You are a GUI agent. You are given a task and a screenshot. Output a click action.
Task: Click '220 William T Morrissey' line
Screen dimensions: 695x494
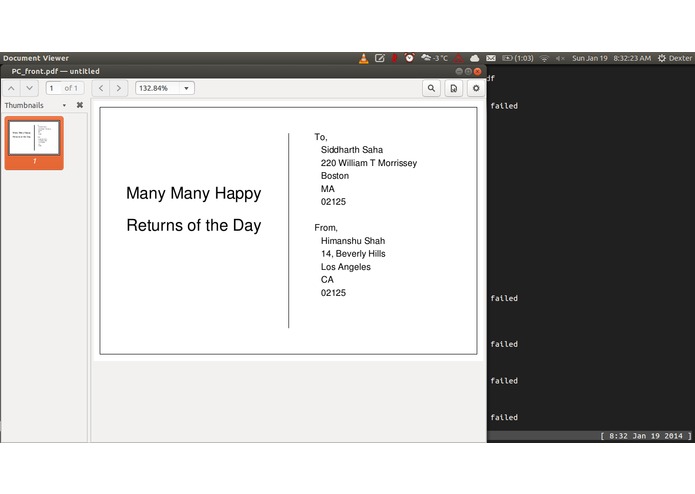369,163
